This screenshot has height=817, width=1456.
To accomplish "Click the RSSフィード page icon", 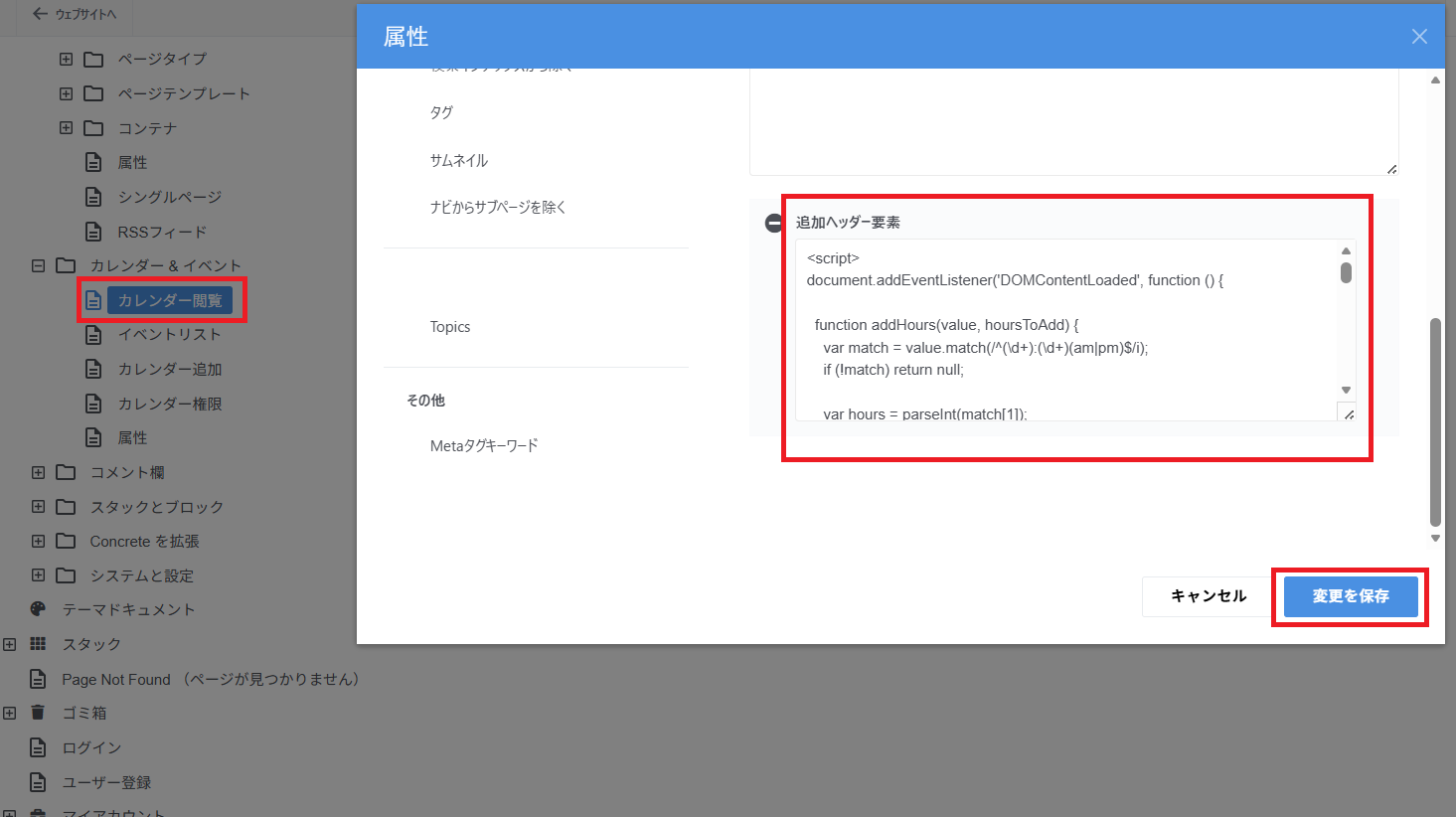I will coord(93,232).
